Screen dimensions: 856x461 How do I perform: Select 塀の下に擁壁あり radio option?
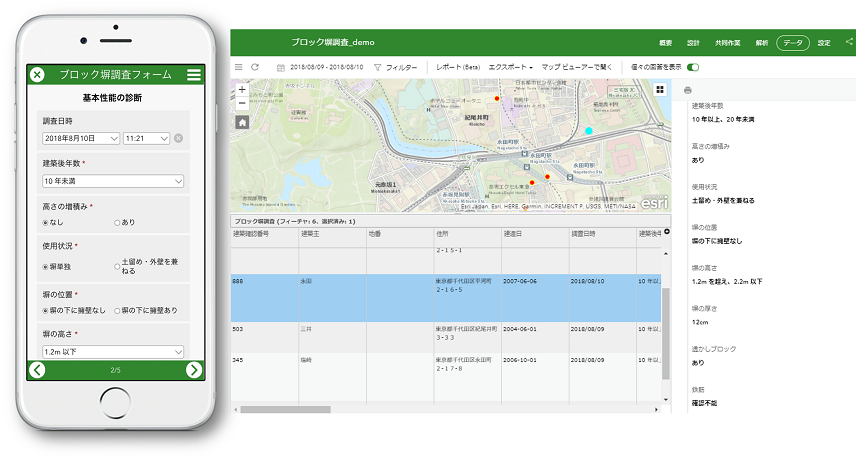[117, 310]
